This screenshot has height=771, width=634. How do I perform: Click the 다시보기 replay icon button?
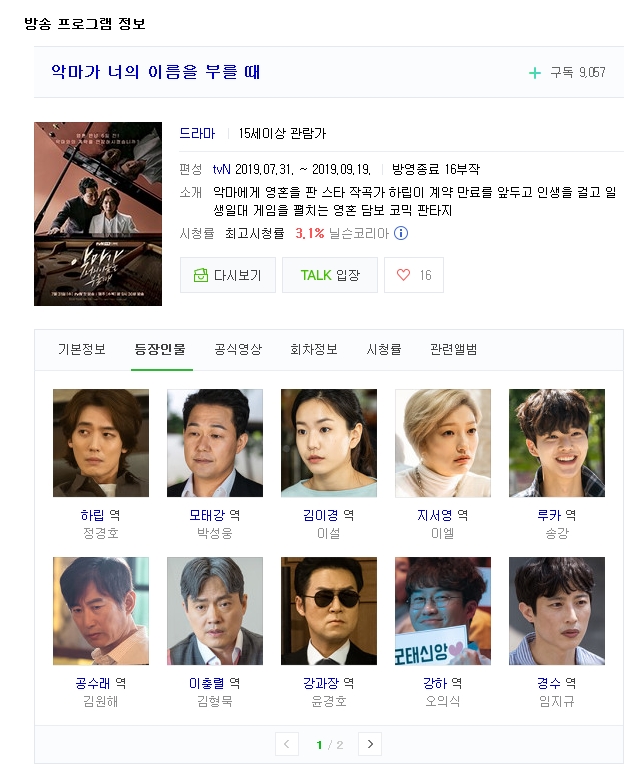pos(228,275)
